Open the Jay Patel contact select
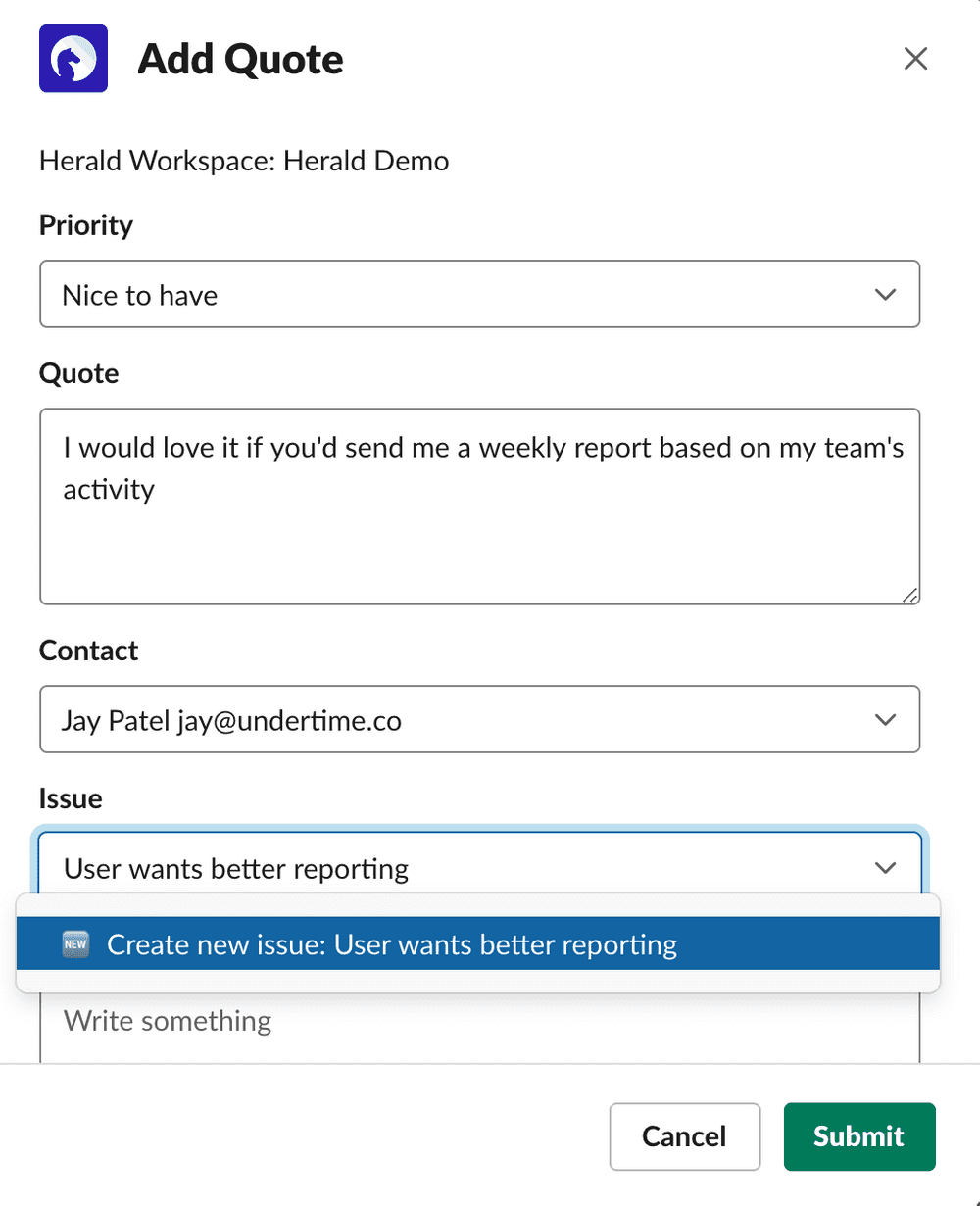This screenshot has height=1206, width=980. point(480,719)
